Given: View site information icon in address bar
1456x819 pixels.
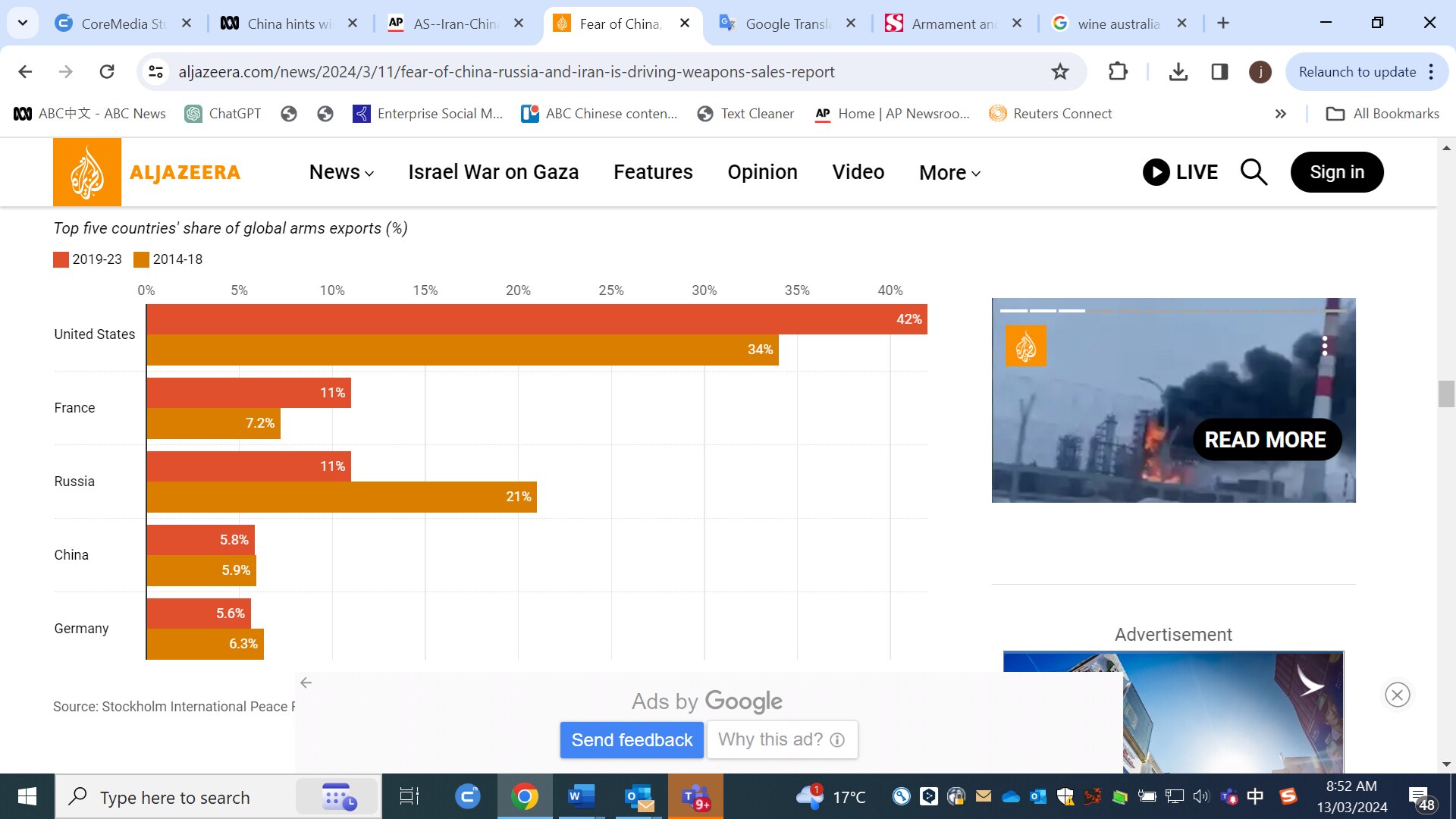Looking at the screenshot, I should [155, 72].
